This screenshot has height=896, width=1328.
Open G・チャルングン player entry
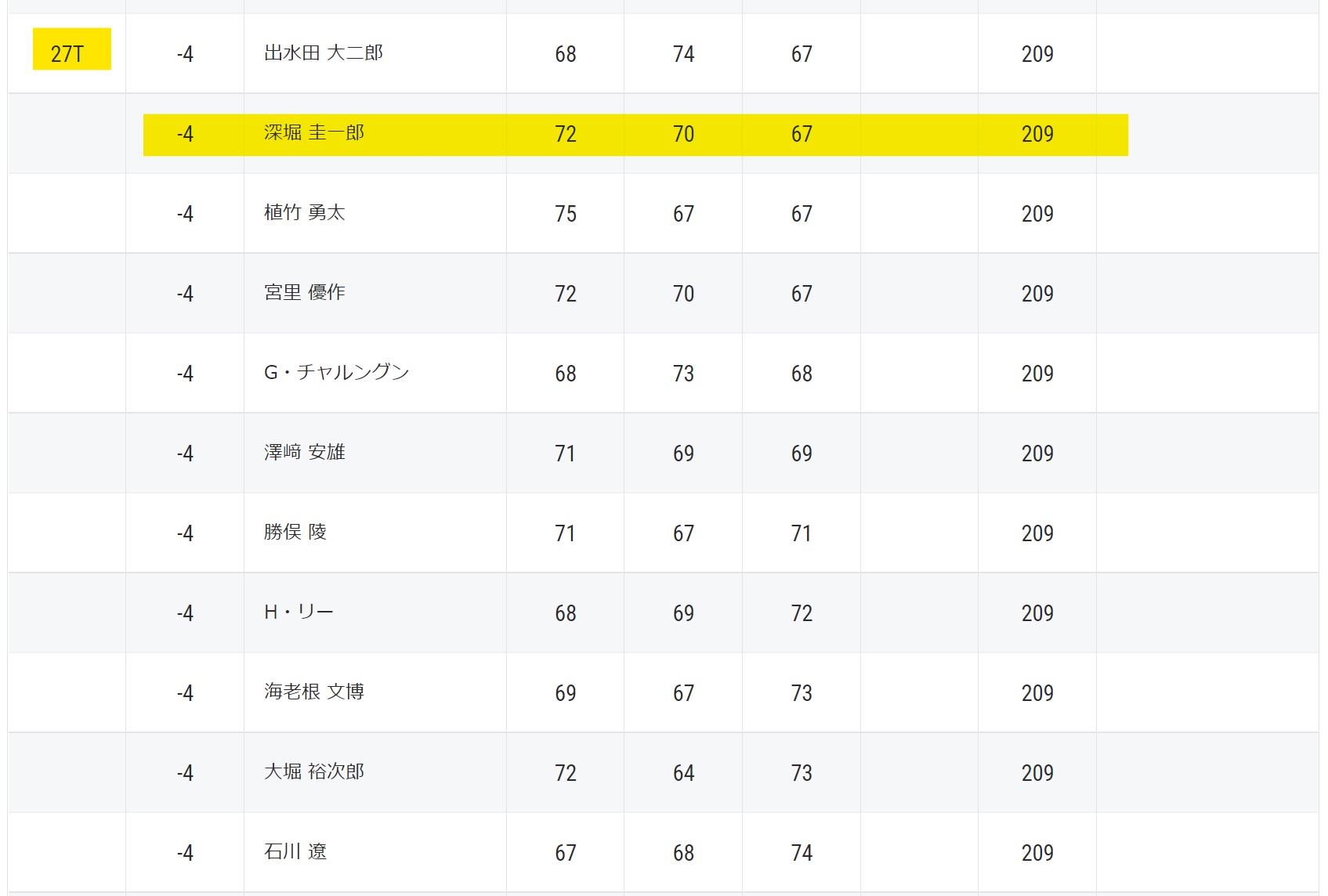(x=337, y=373)
